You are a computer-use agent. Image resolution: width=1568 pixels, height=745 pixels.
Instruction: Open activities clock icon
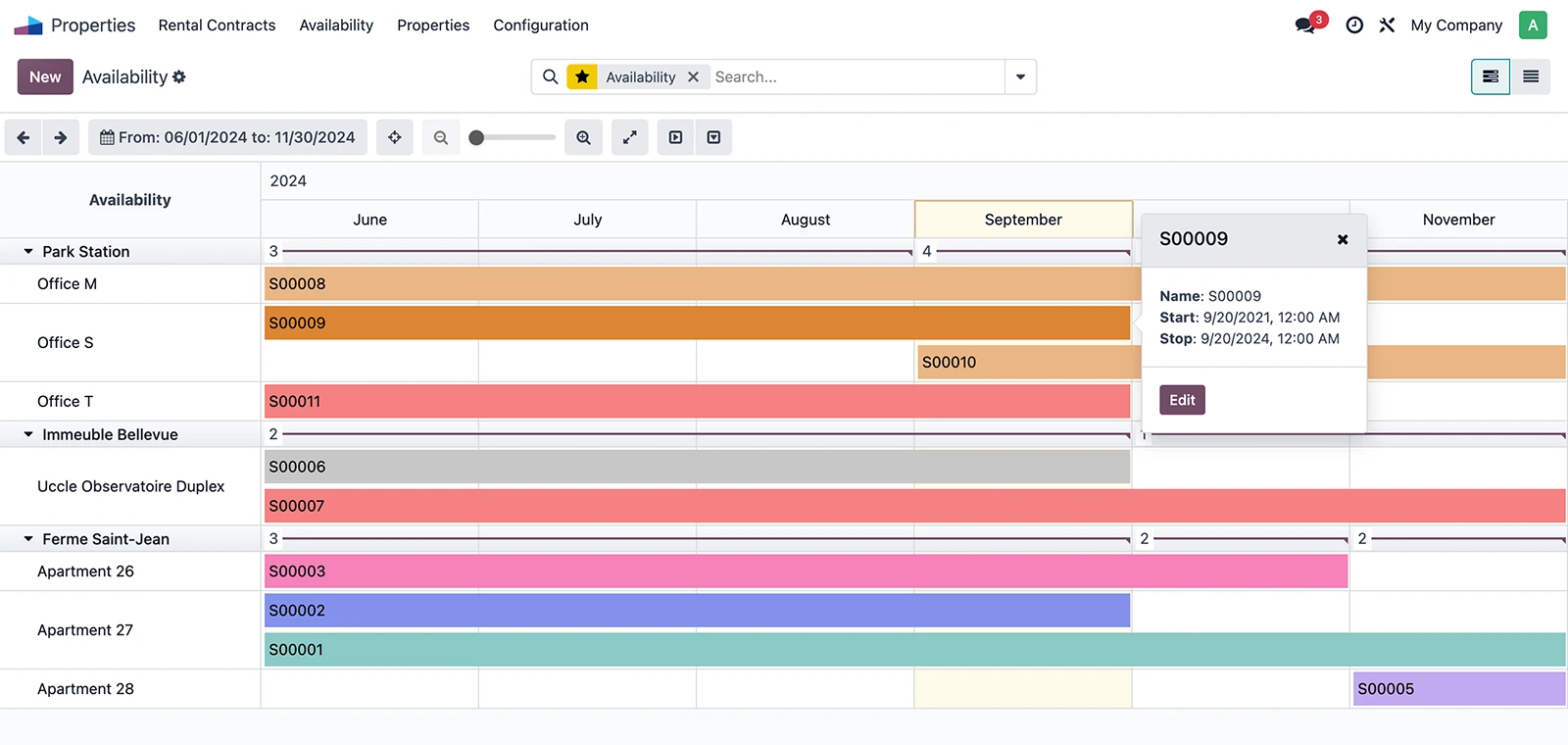coord(1354,25)
